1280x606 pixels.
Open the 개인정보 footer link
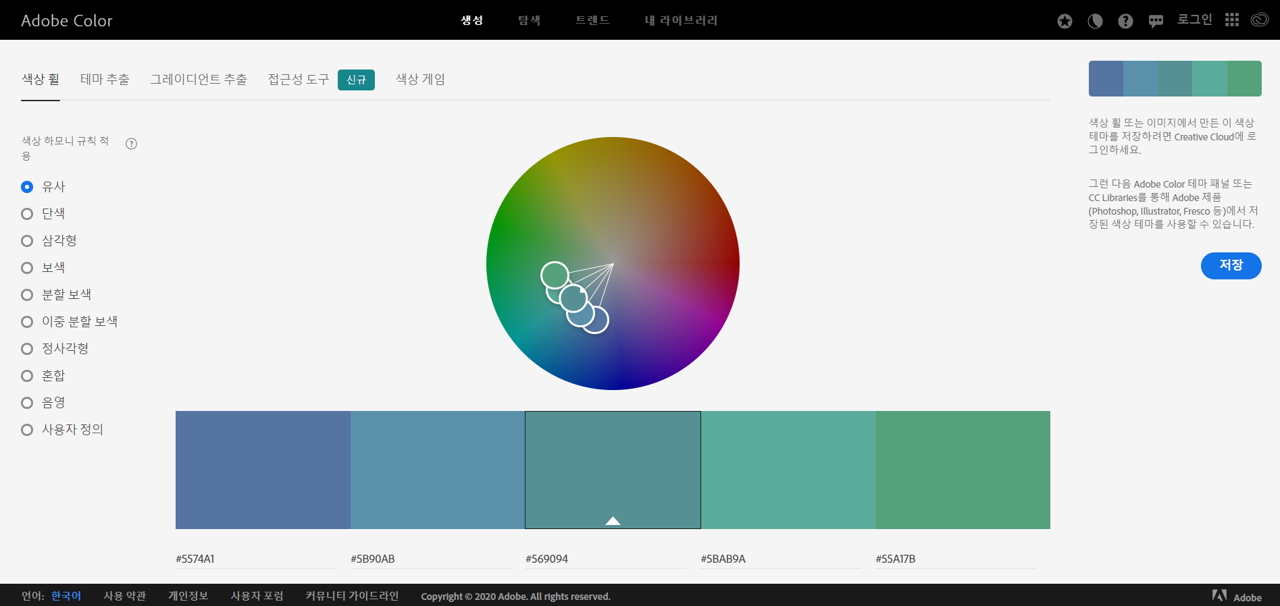[x=188, y=596]
